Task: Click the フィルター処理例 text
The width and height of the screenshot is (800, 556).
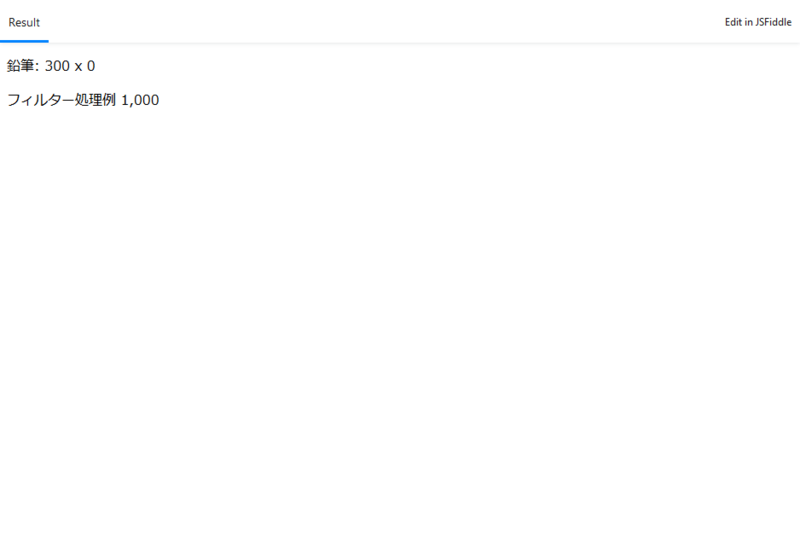Action: (x=62, y=100)
